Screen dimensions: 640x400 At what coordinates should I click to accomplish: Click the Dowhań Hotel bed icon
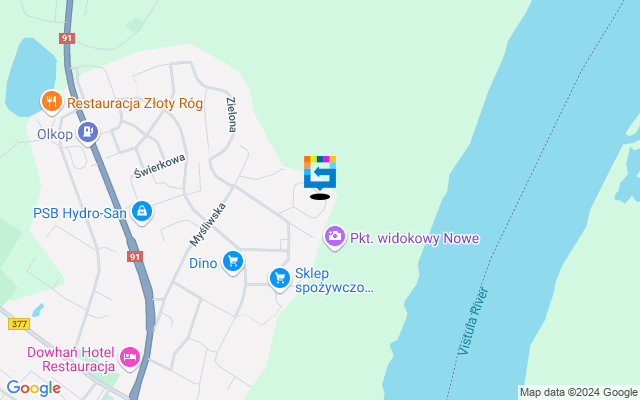click(x=130, y=358)
